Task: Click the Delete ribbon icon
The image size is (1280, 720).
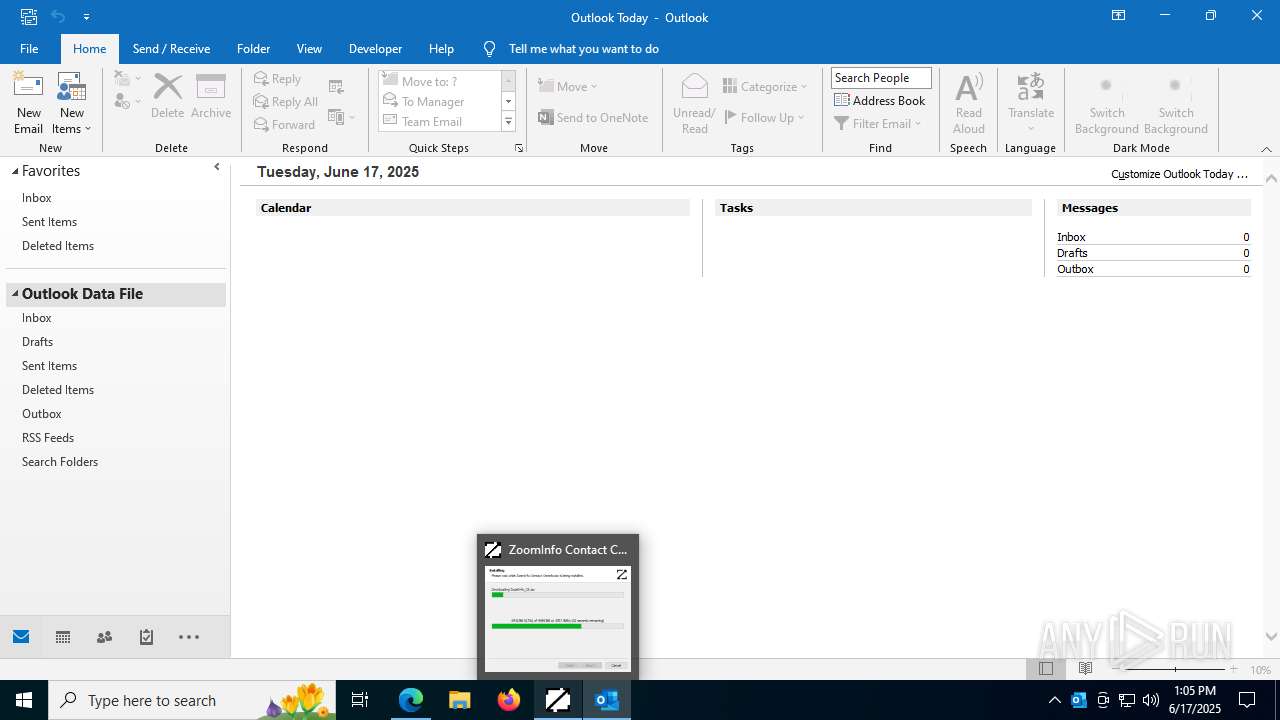Action: (x=167, y=97)
